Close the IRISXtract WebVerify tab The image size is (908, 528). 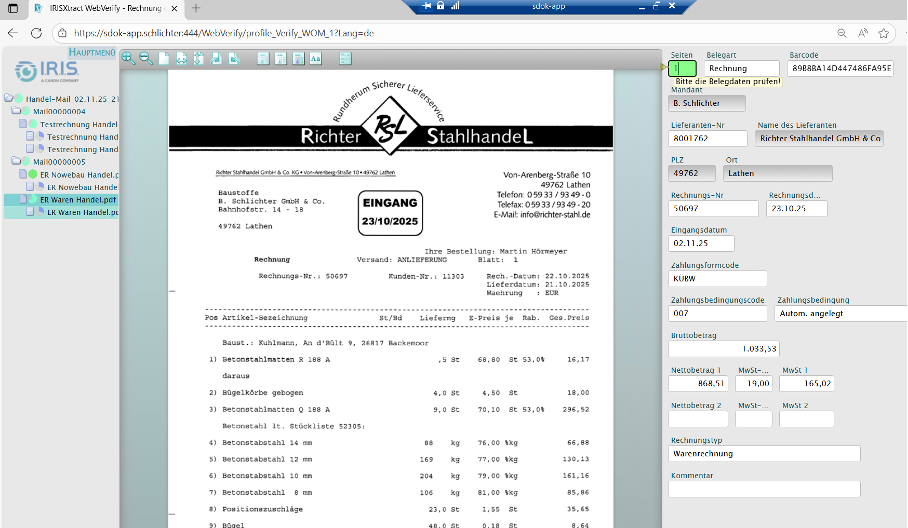(x=174, y=8)
